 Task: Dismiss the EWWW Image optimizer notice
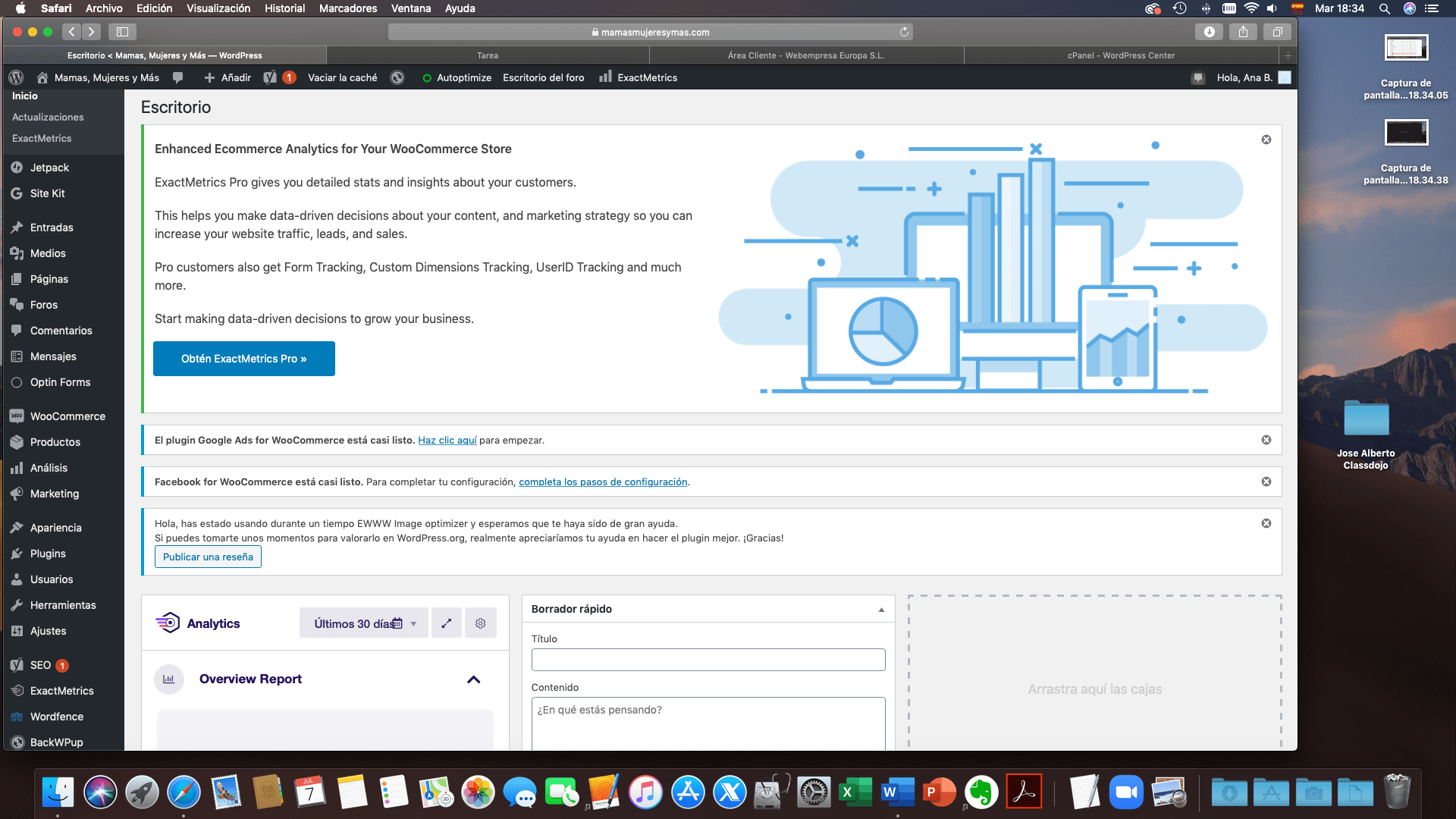[1266, 523]
